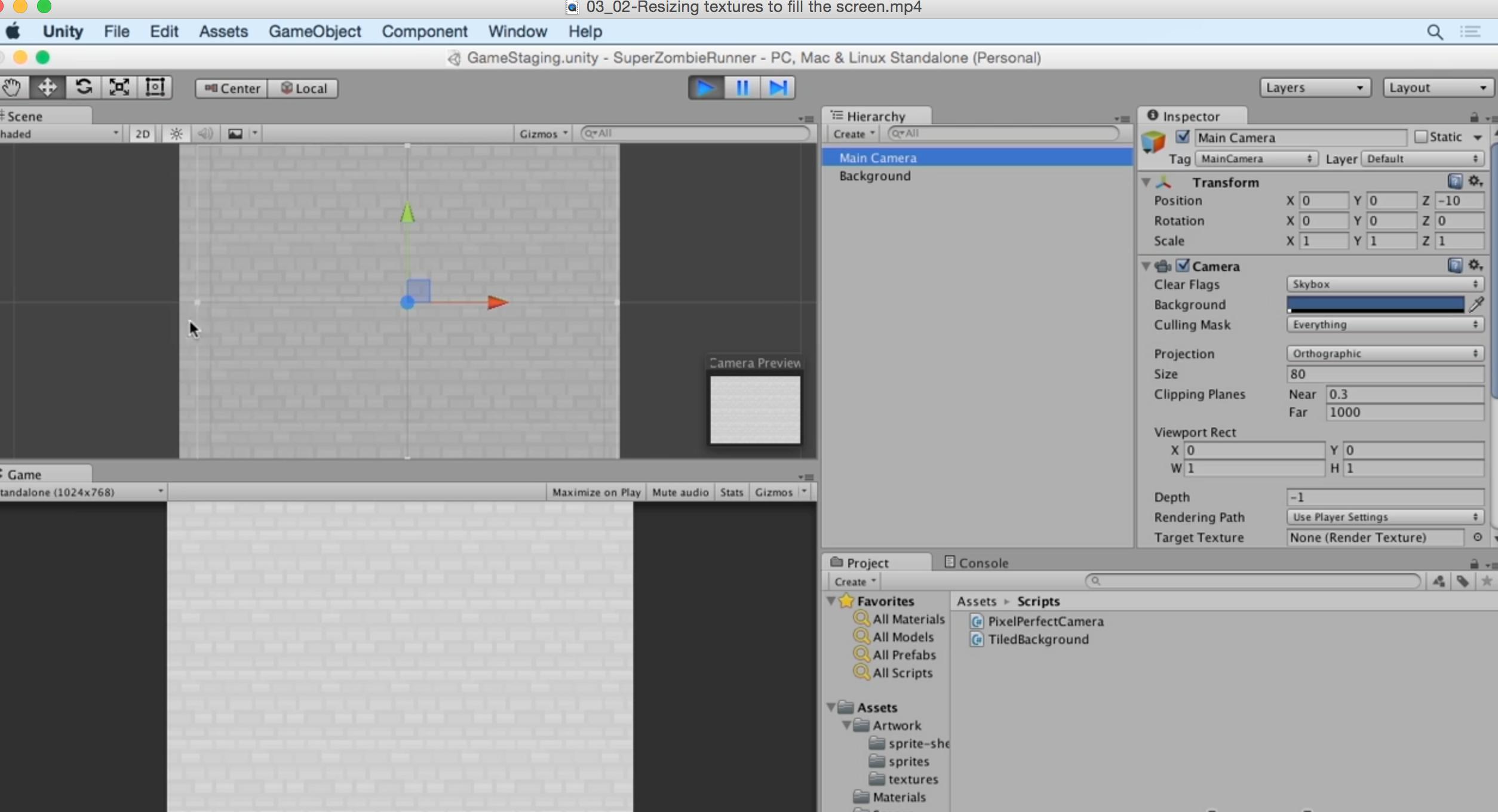Click the background color eyedropper icon
The width and height of the screenshot is (1498, 812).
[x=1477, y=304]
